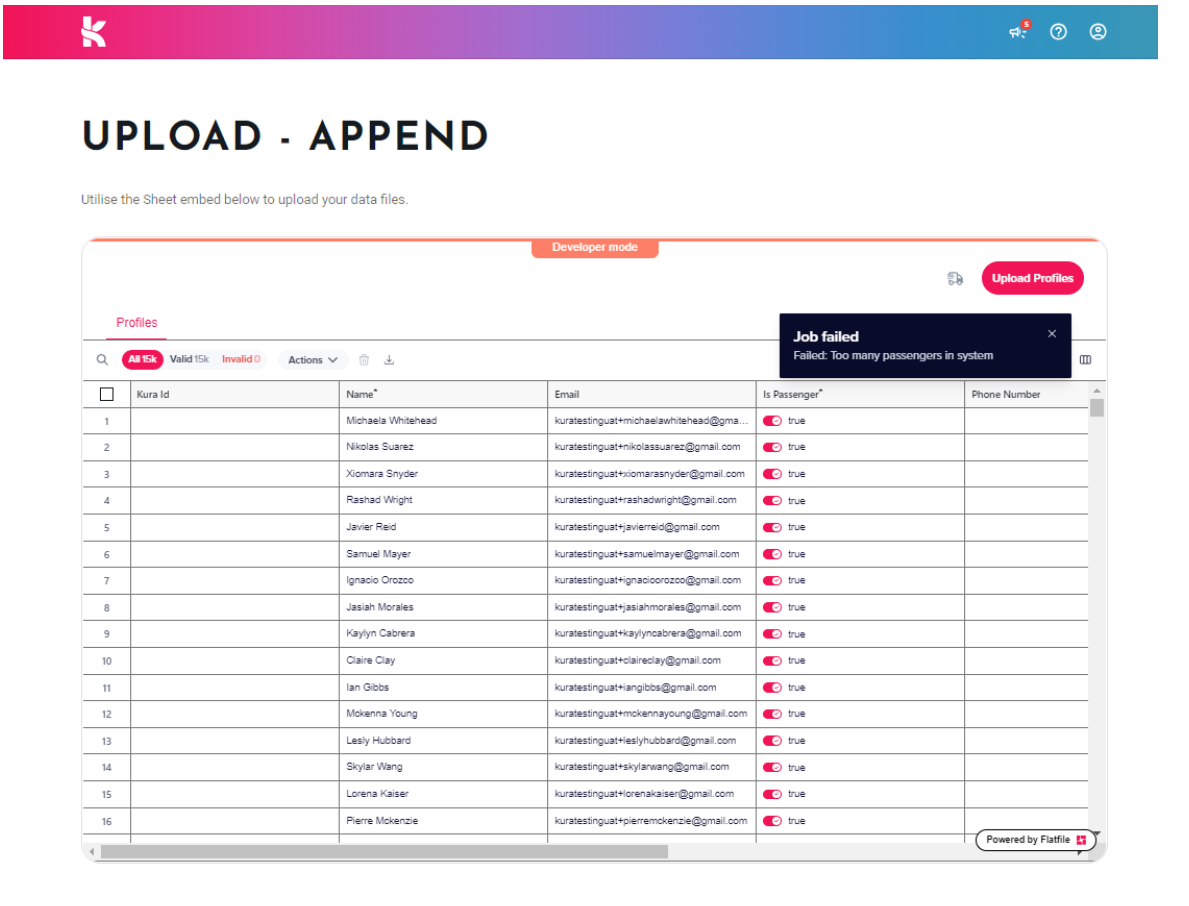Click the vertical scrollbar thumb of table
Image resolution: width=1189 pixels, height=906 pixels.
click(1096, 408)
